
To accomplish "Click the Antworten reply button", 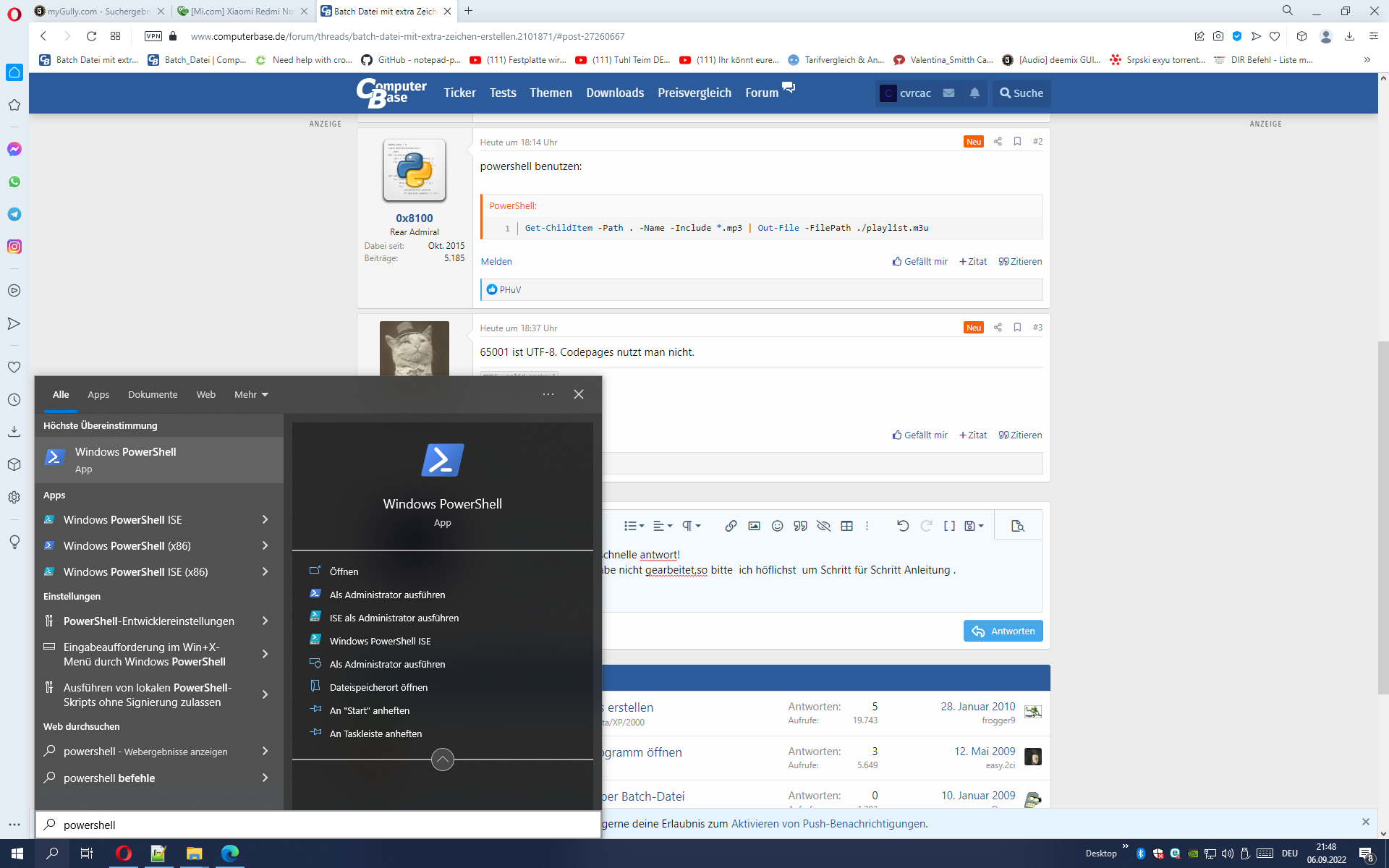I will [1003, 631].
